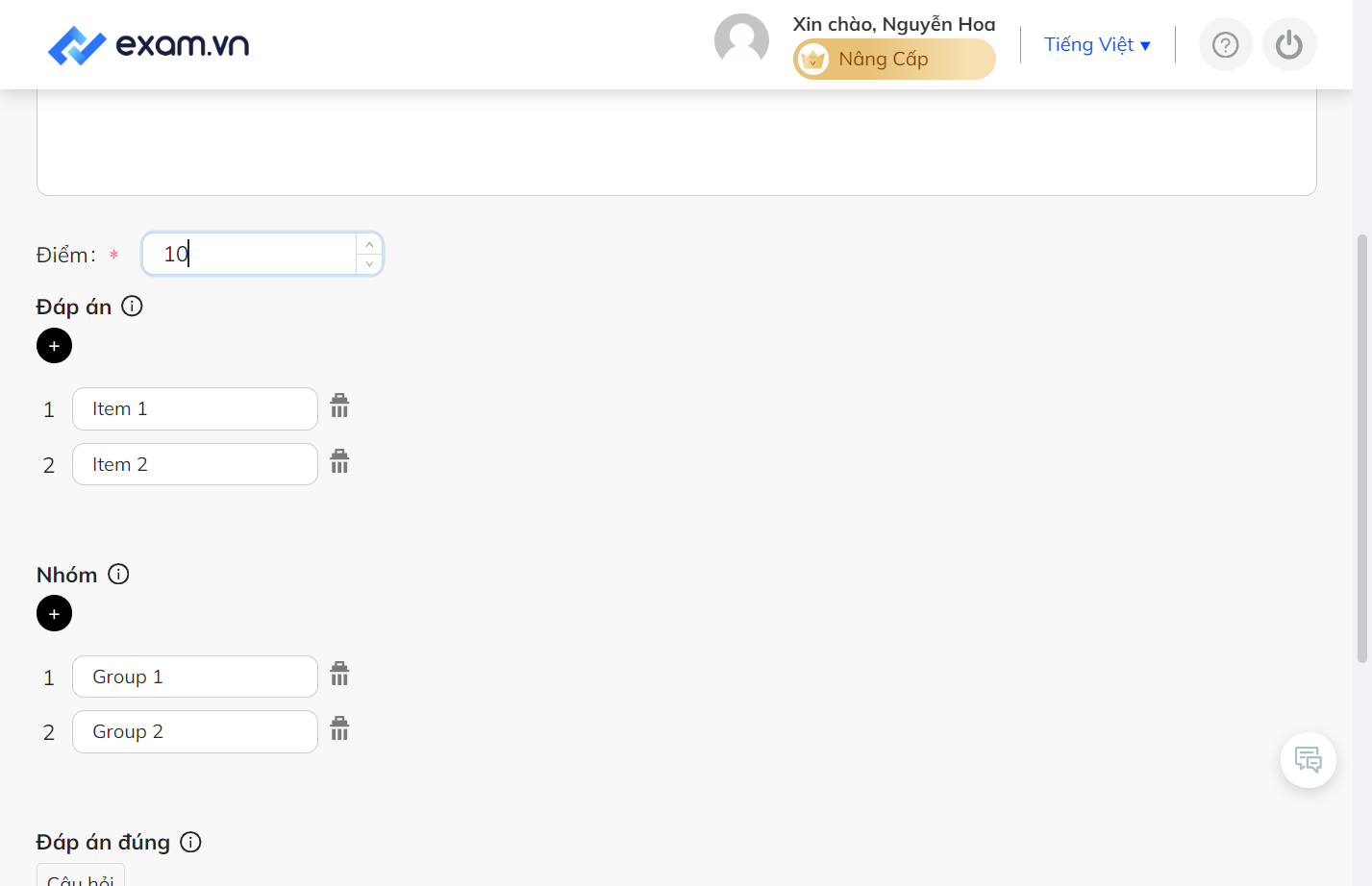Screen dimensions: 1372x886
Task: Click the Group 1 text field
Action: 195,677
